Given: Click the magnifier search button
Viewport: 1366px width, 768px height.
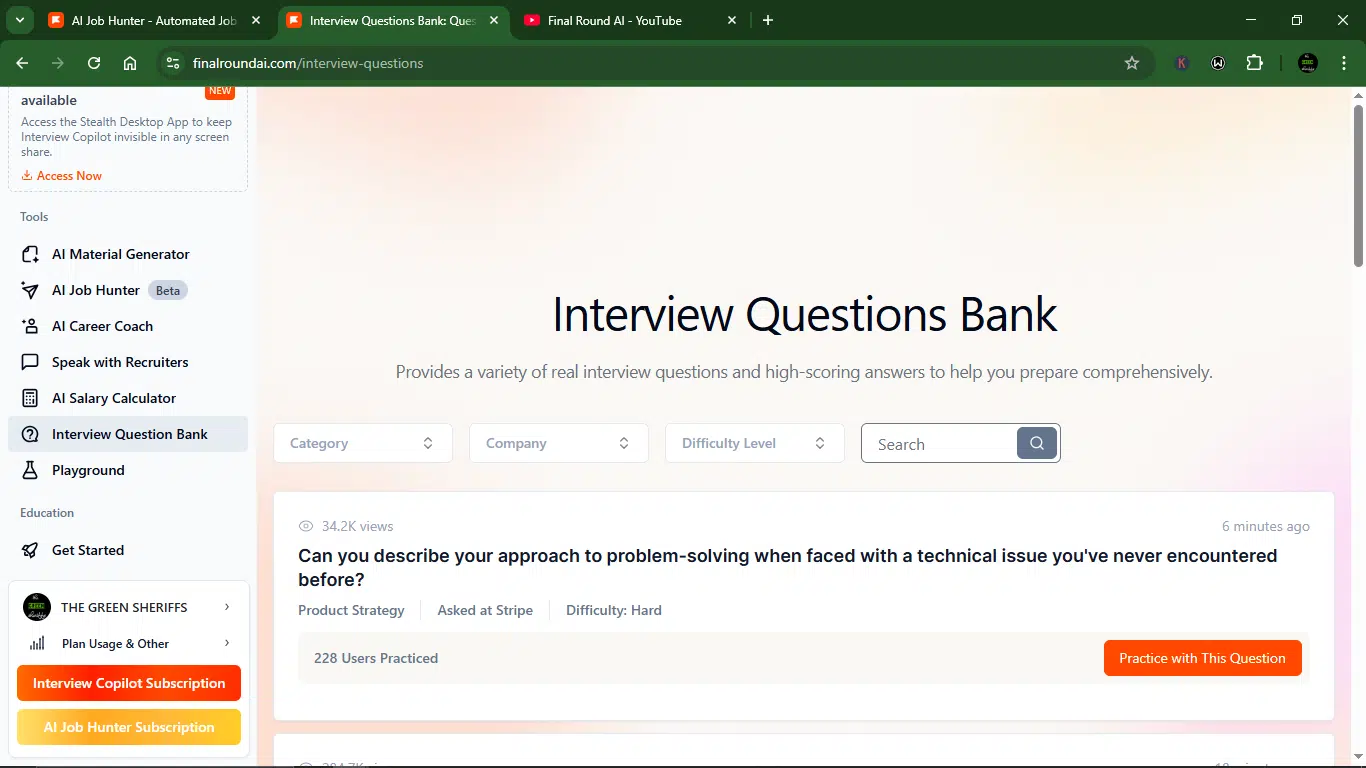Looking at the screenshot, I should click(x=1037, y=443).
